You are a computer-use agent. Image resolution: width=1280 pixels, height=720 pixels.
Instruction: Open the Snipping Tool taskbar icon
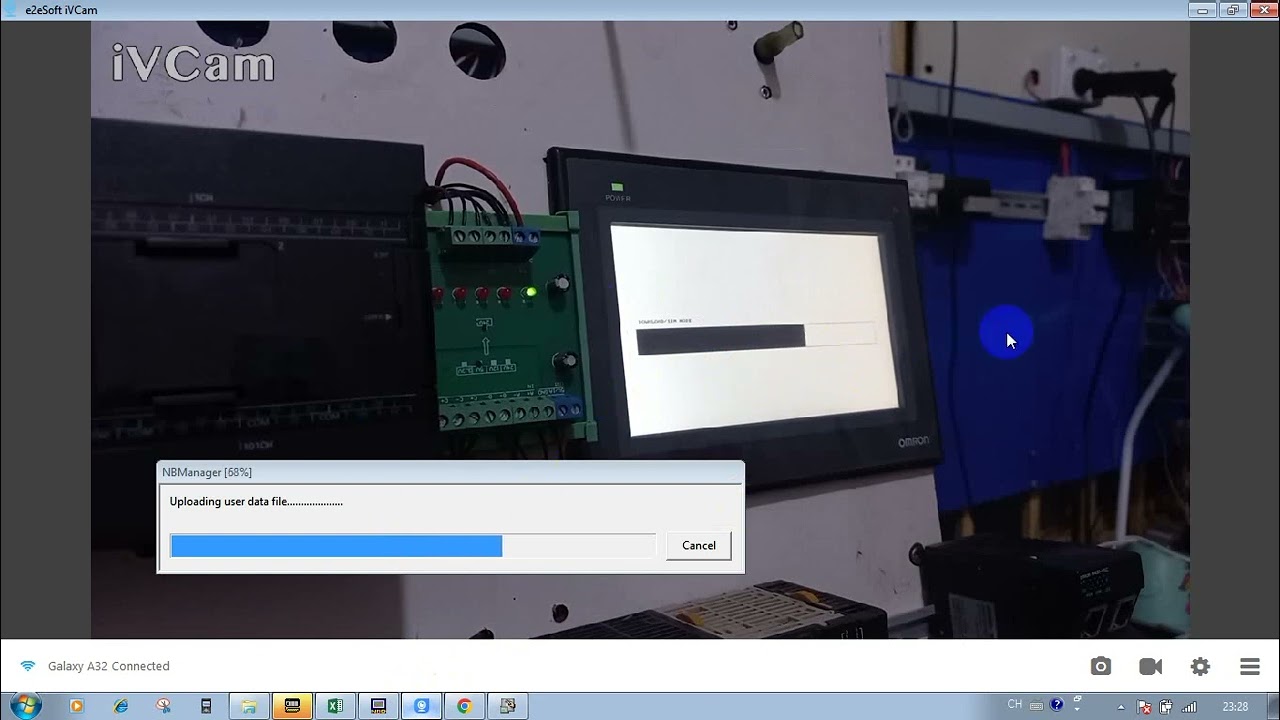164,706
